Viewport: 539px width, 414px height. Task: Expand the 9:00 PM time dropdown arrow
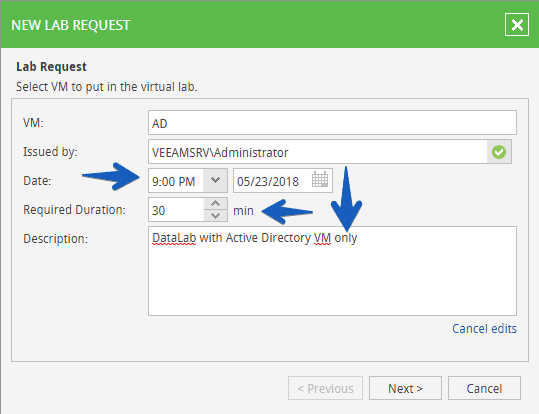coord(215,180)
